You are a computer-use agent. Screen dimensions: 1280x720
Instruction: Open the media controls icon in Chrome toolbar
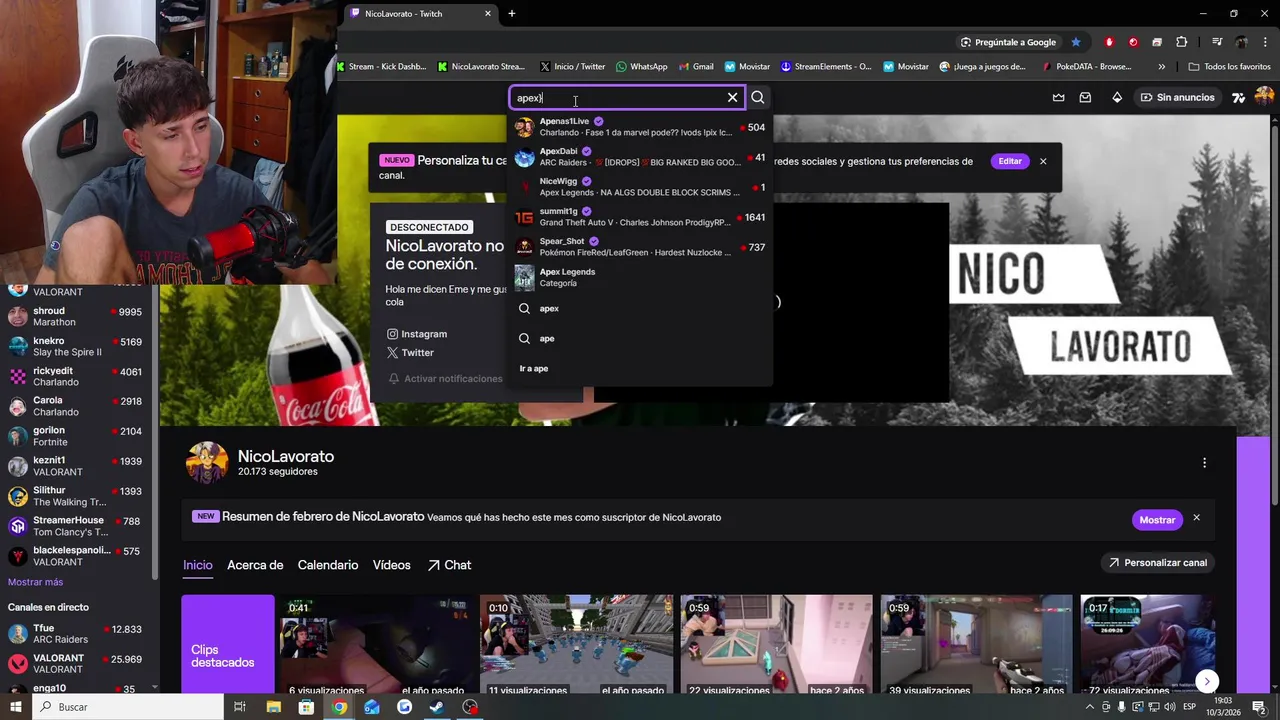point(1217,42)
